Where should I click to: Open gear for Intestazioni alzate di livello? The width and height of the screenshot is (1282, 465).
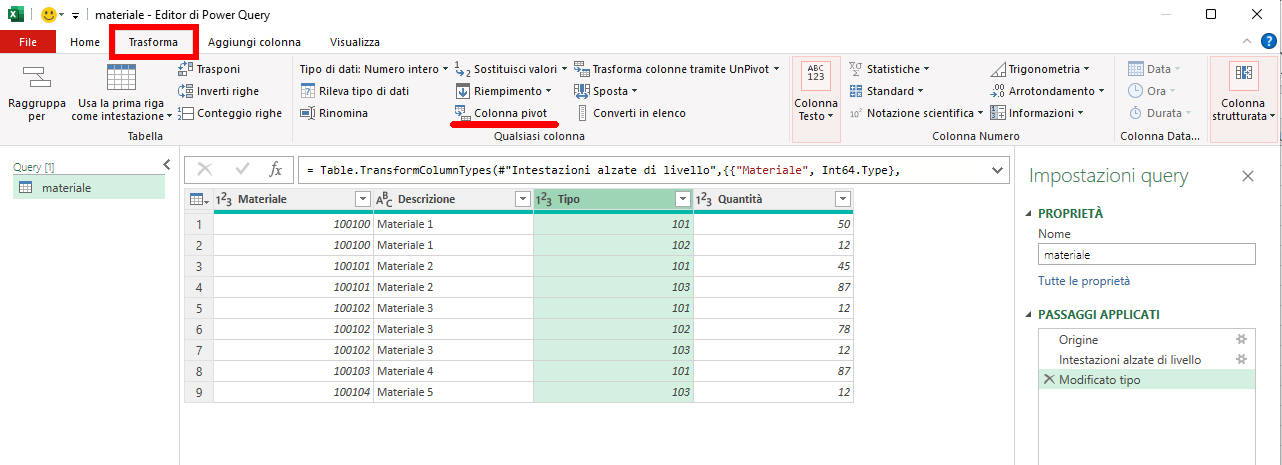1241,359
